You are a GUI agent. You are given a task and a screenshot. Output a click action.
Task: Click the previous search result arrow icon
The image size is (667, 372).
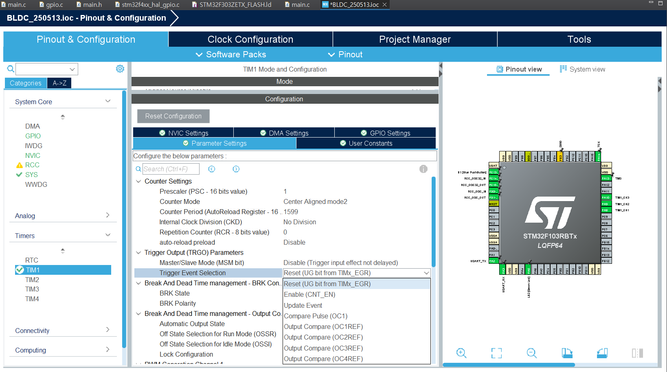211,169
